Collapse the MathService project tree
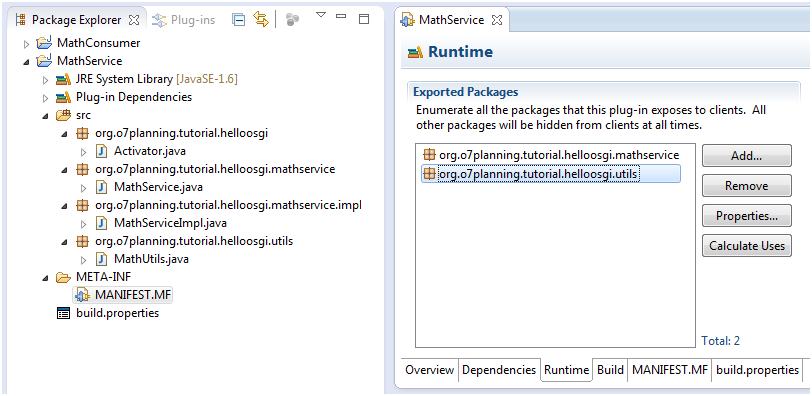812x396 pixels. tap(27, 62)
